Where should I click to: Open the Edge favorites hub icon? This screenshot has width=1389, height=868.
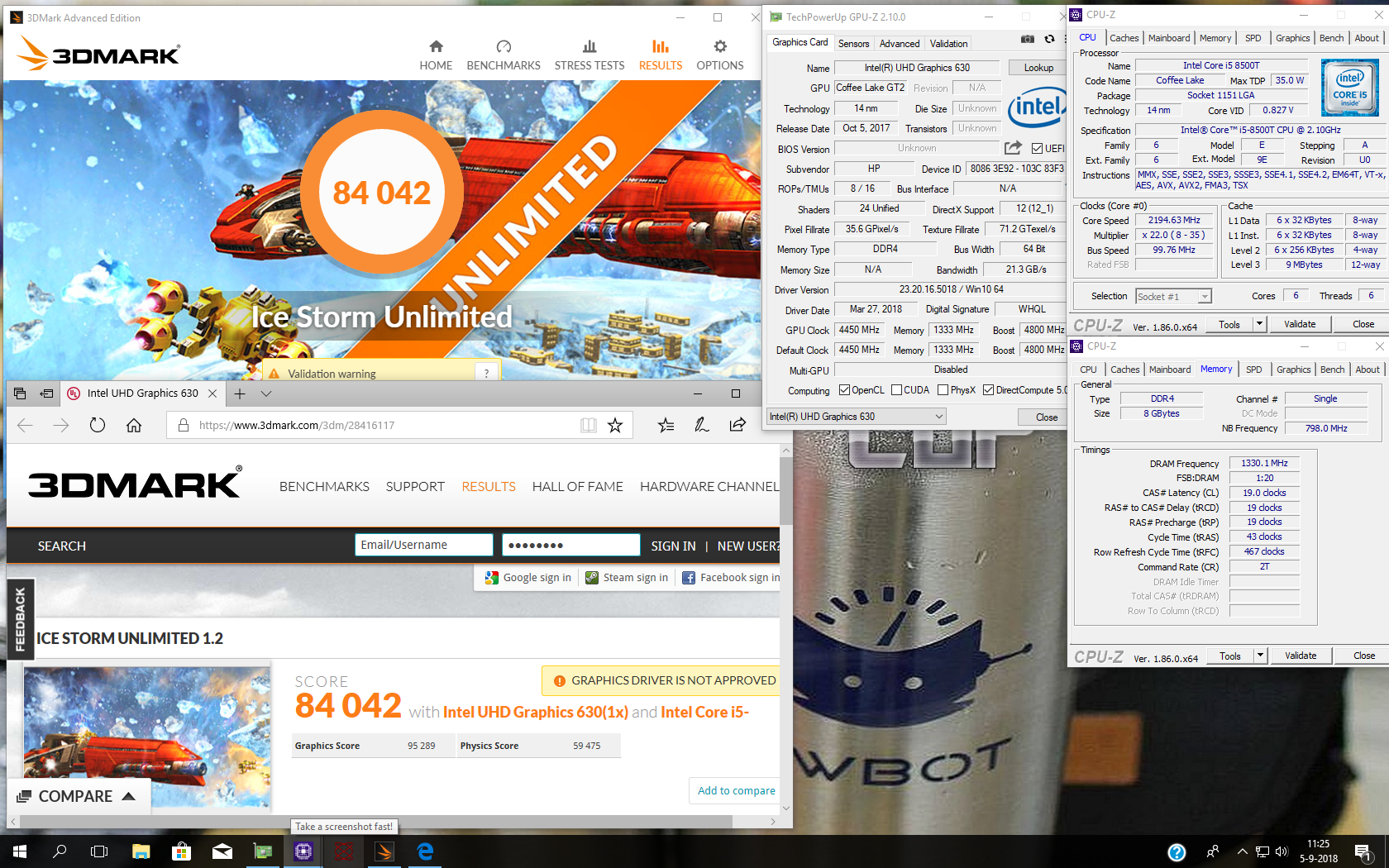[x=666, y=425]
